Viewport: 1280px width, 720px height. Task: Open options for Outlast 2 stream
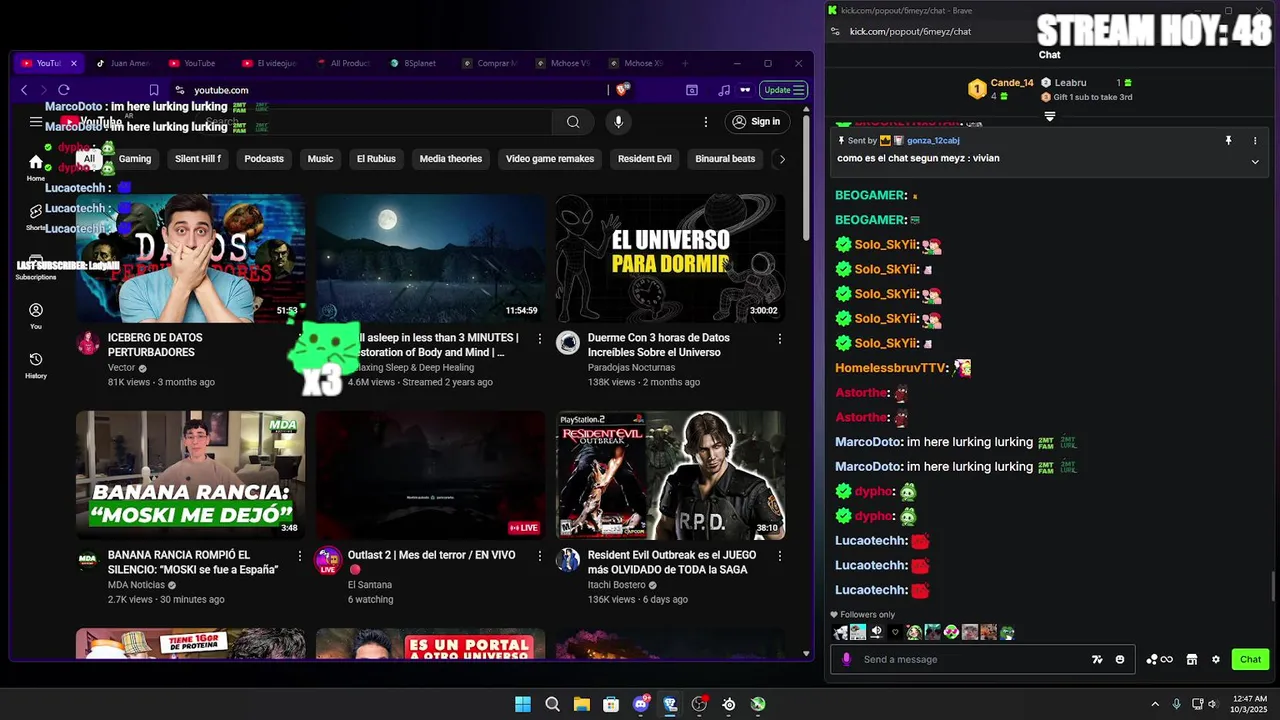pos(540,556)
